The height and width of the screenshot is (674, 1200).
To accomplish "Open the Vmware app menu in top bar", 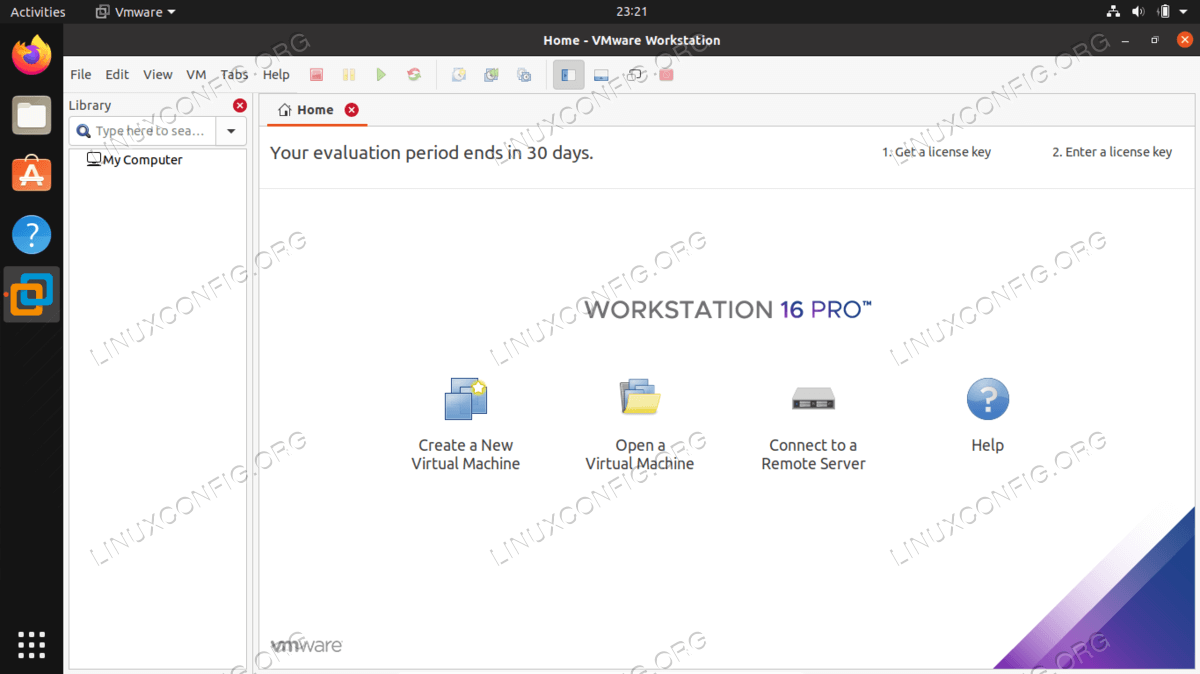I will pos(135,12).
